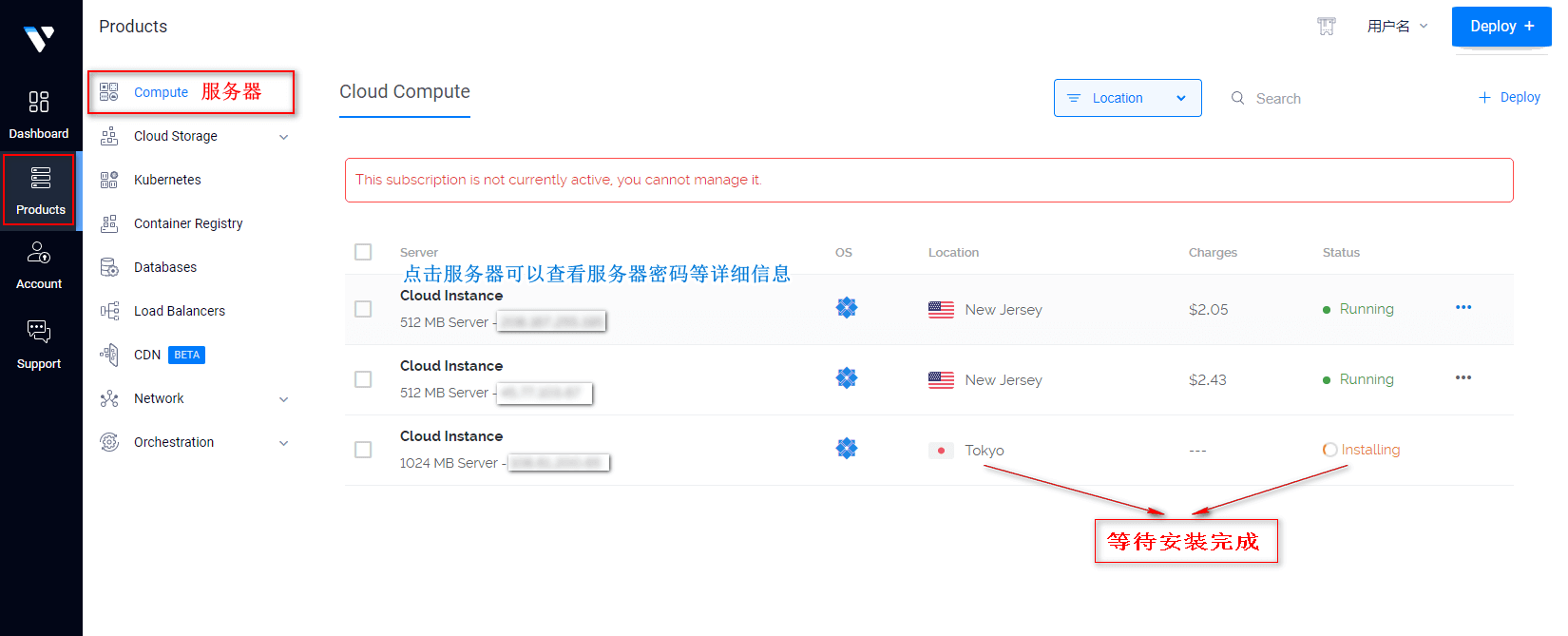The image size is (1568, 636).
Task: Select Databases in products menu
Action: tap(165, 267)
